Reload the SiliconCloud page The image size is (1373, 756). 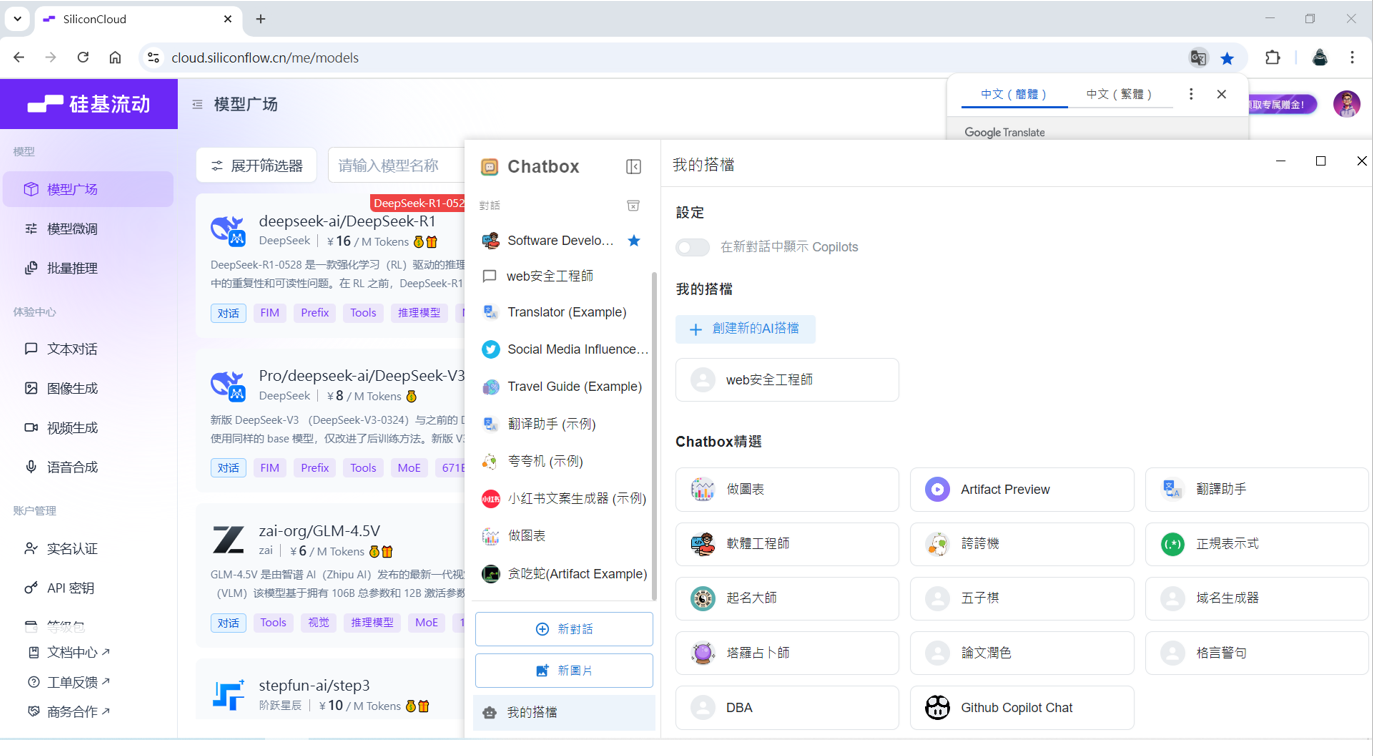(x=83, y=58)
